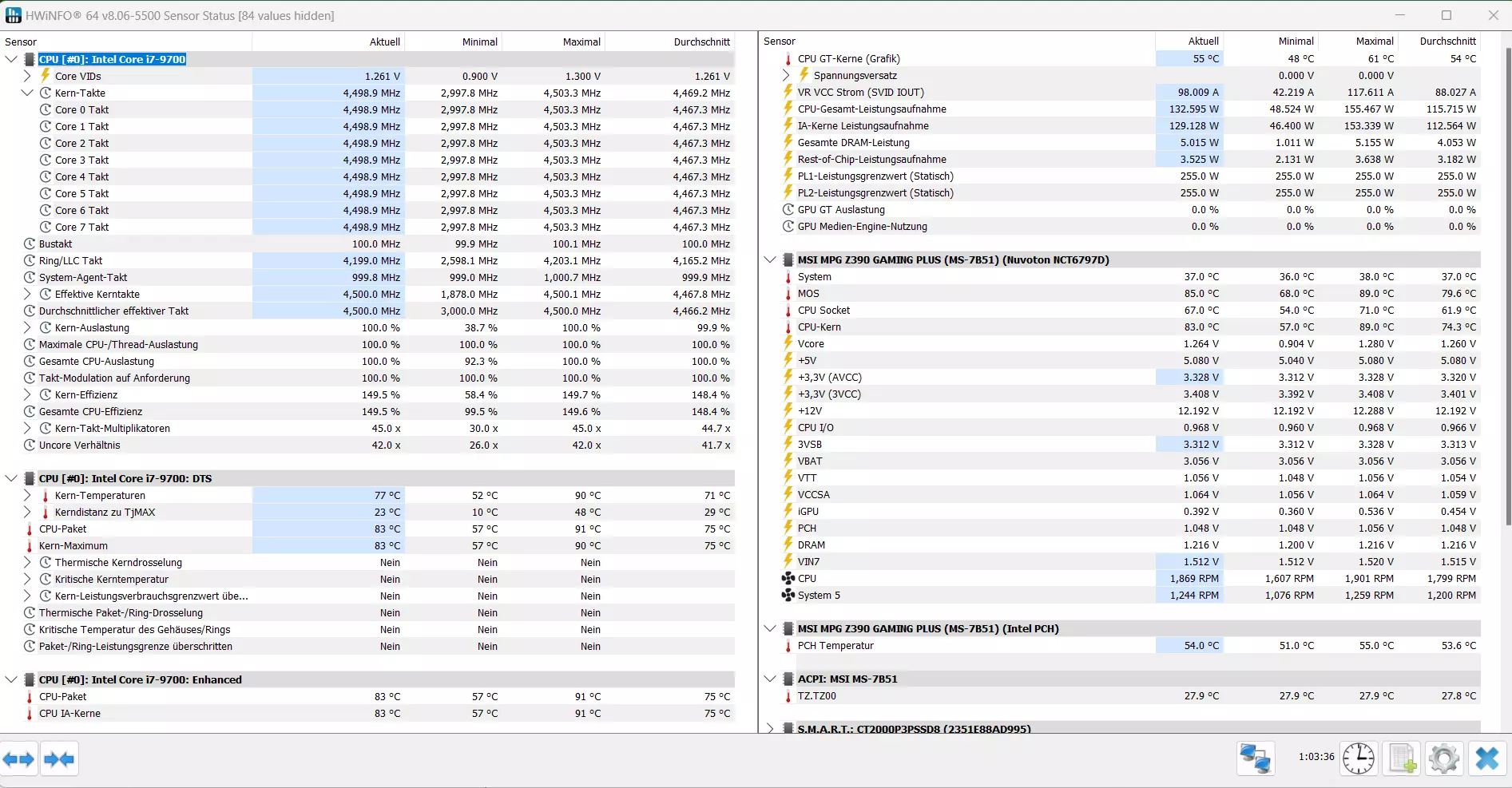Click the thermometer icon beside TZ.TZ00
The image size is (1512, 788).
(788, 695)
